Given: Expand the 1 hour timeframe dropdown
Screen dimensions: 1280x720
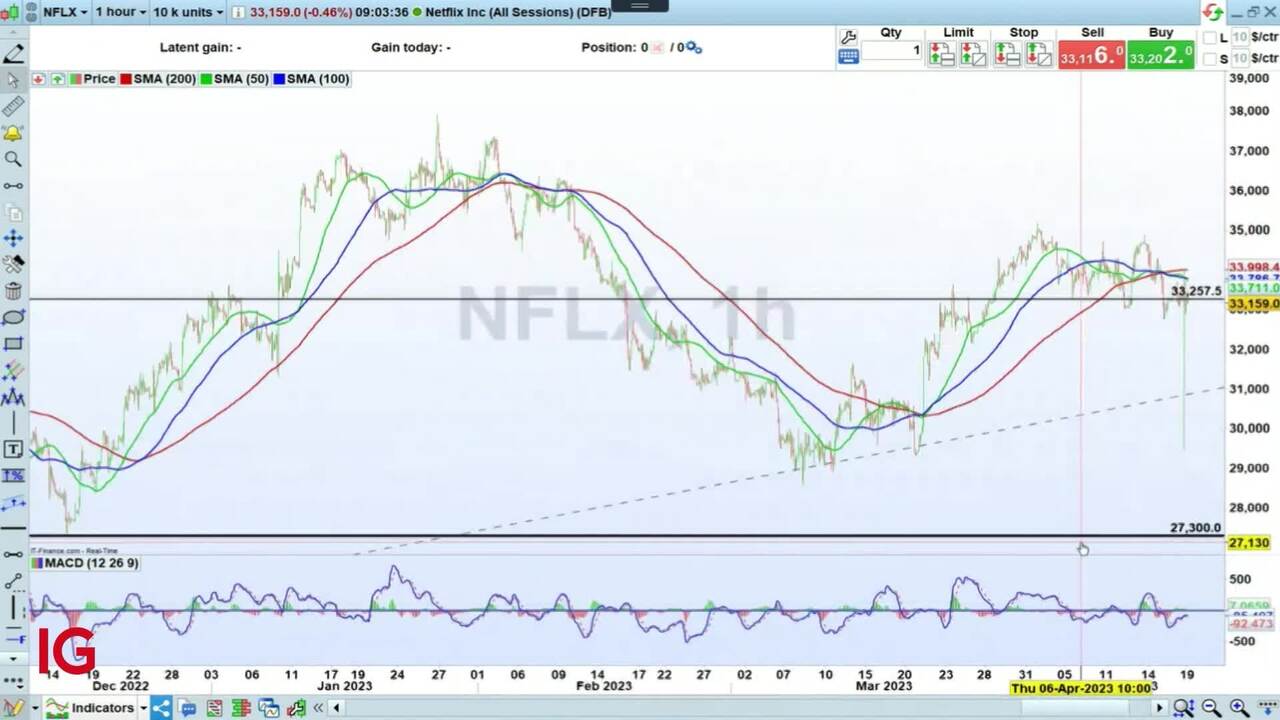Looking at the screenshot, I should [119, 12].
